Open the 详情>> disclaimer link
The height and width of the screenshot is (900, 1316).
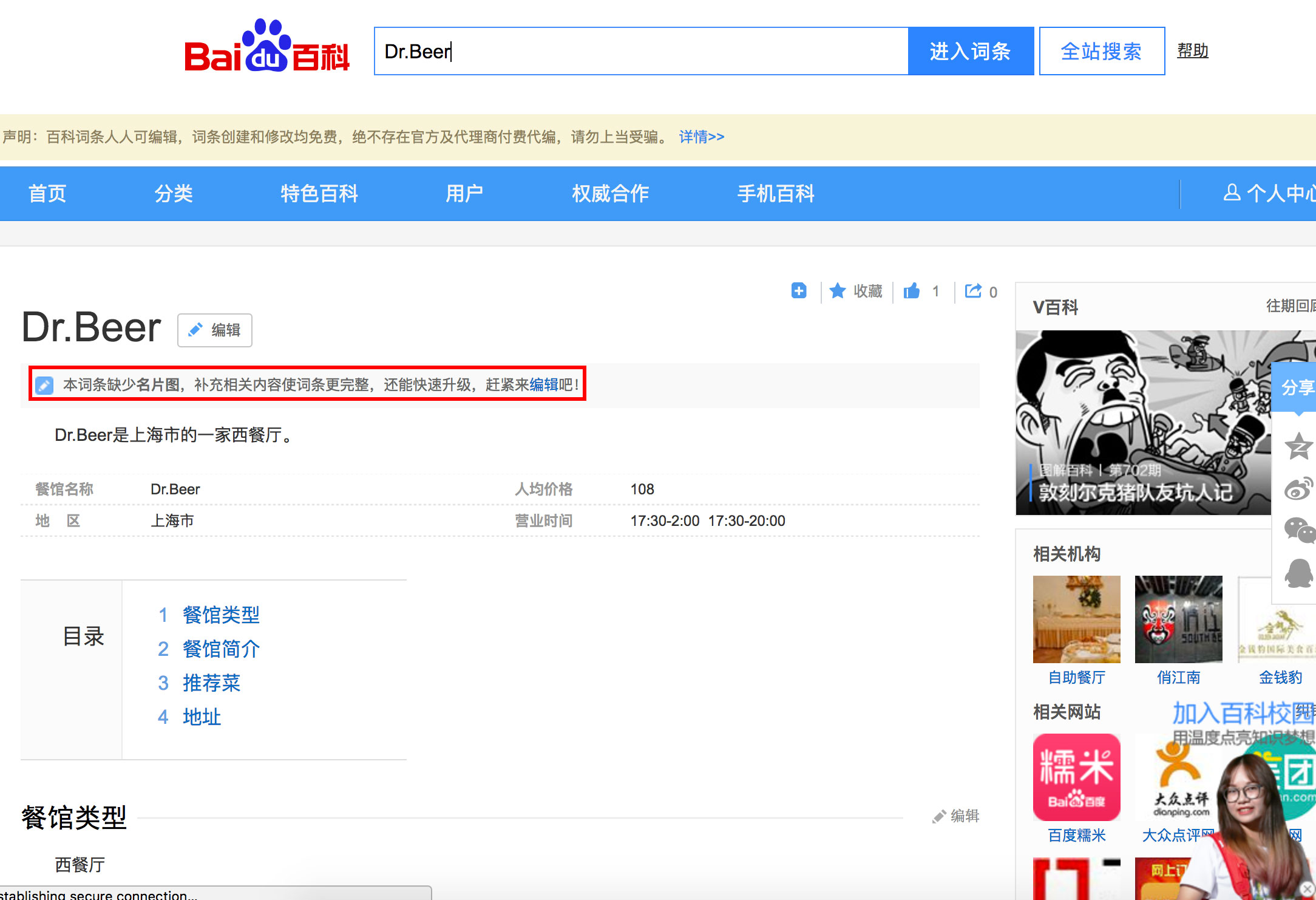700,137
